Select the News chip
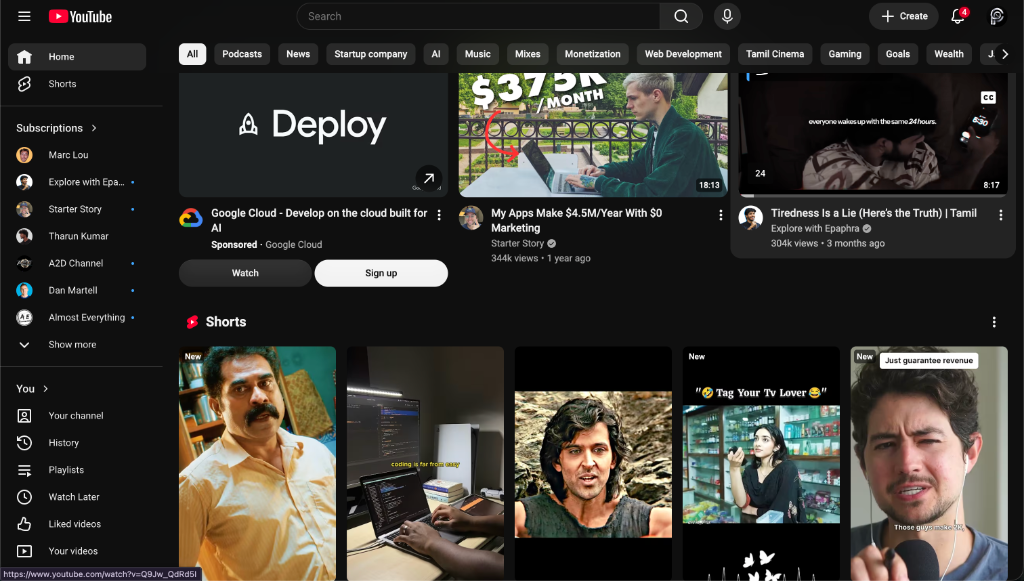 tap(298, 54)
